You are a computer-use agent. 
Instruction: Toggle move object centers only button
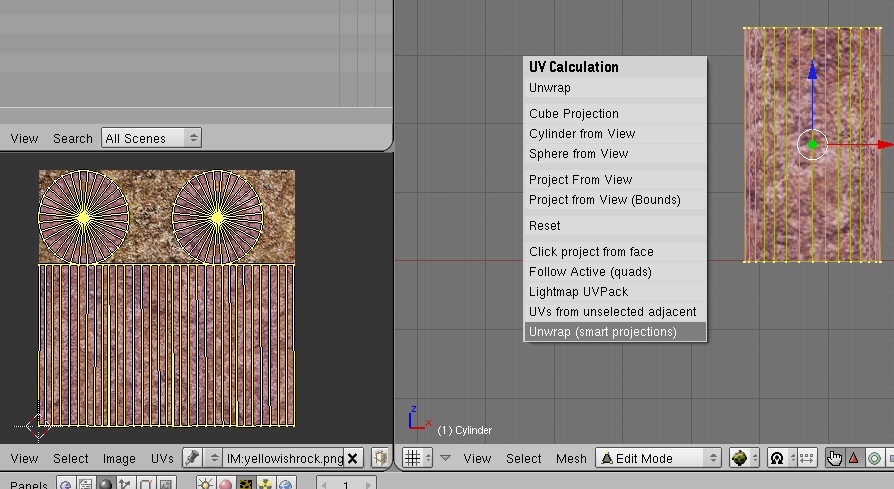click(x=806, y=458)
